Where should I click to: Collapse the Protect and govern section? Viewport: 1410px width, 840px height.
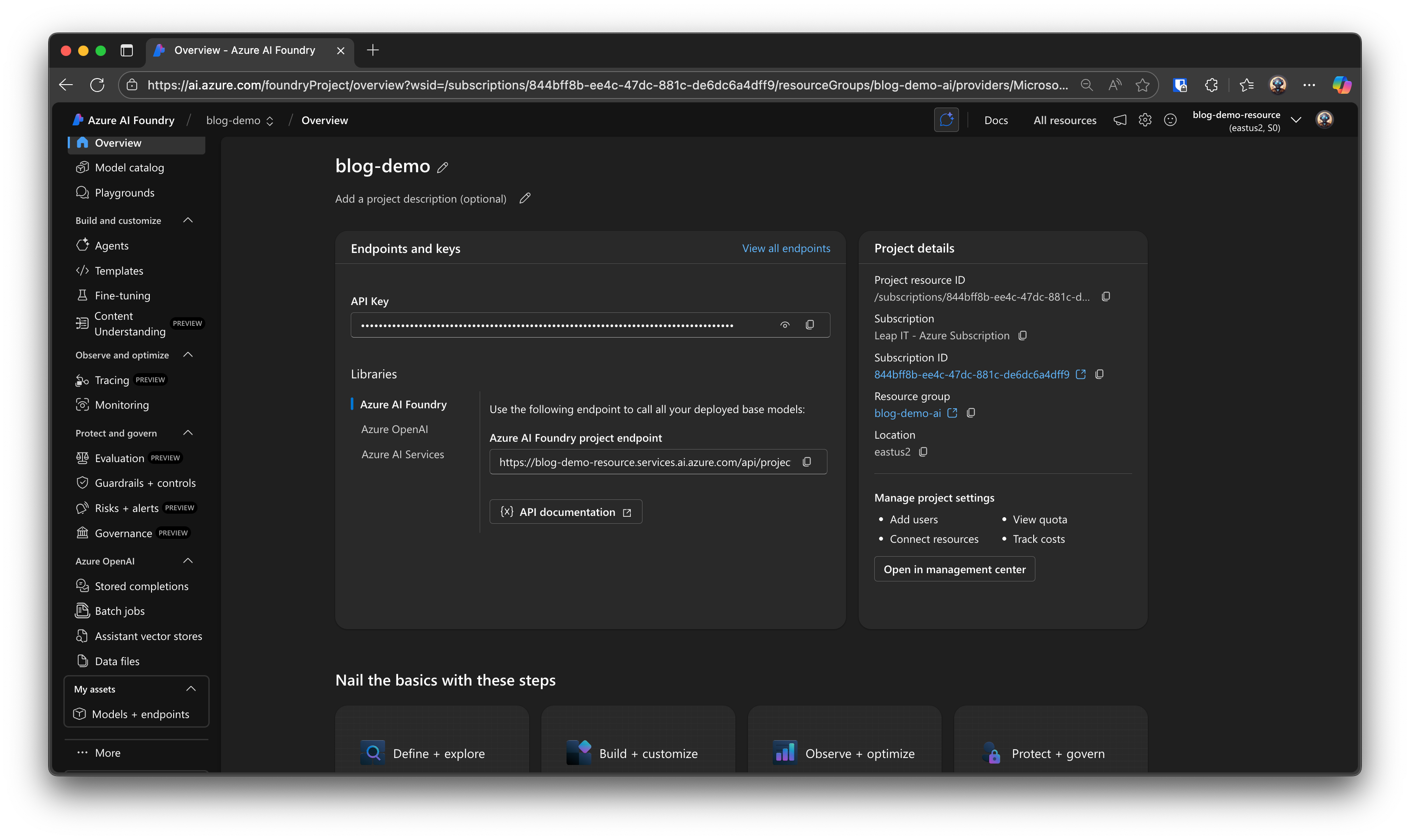point(188,433)
